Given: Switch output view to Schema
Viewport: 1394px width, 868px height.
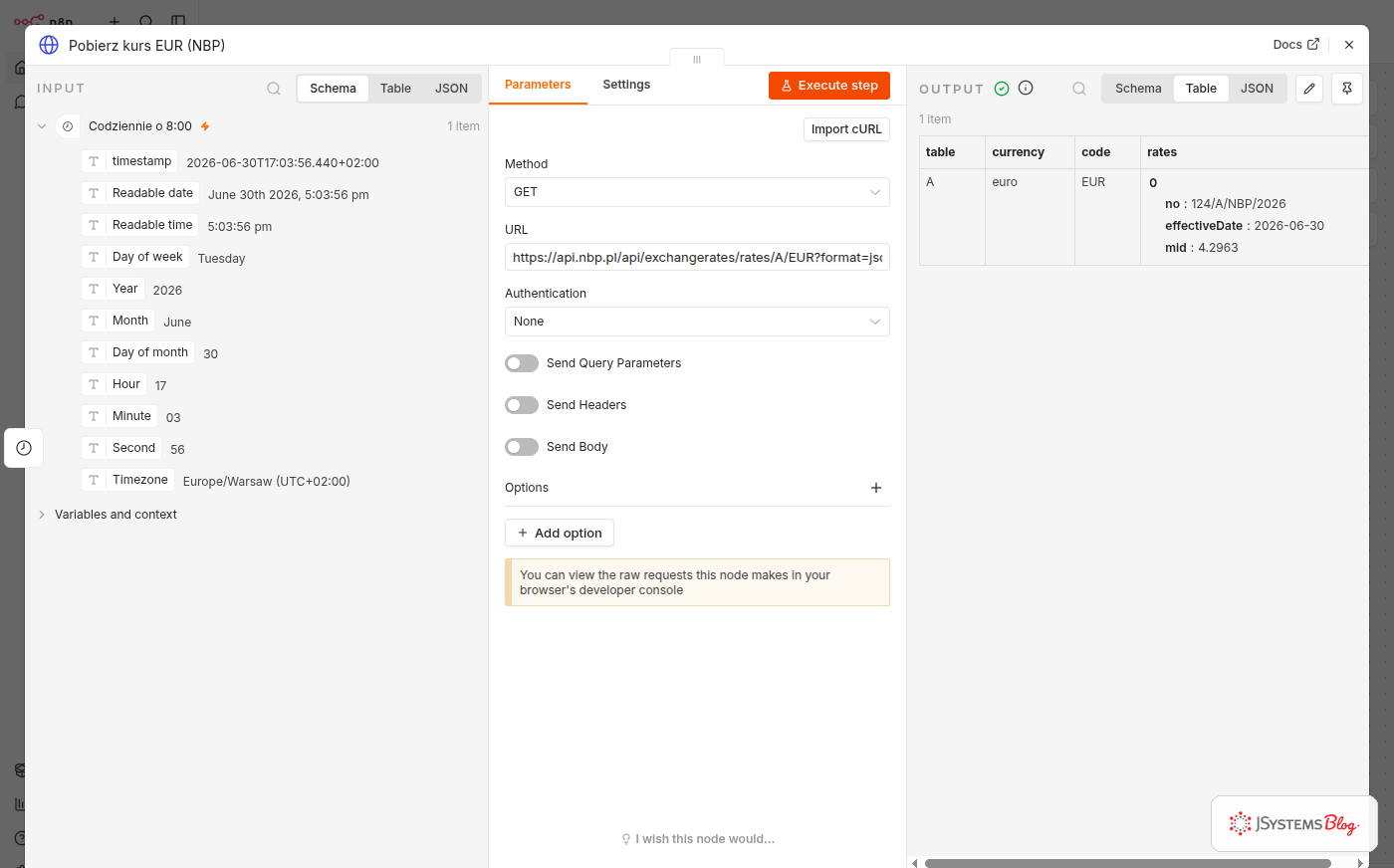Looking at the screenshot, I should [1138, 89].
